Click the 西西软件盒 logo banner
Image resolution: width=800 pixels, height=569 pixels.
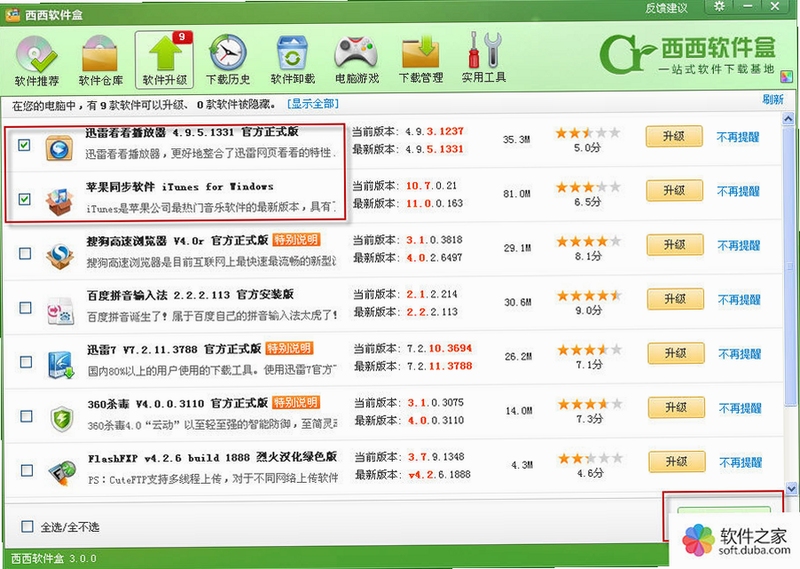click(688, 54)
